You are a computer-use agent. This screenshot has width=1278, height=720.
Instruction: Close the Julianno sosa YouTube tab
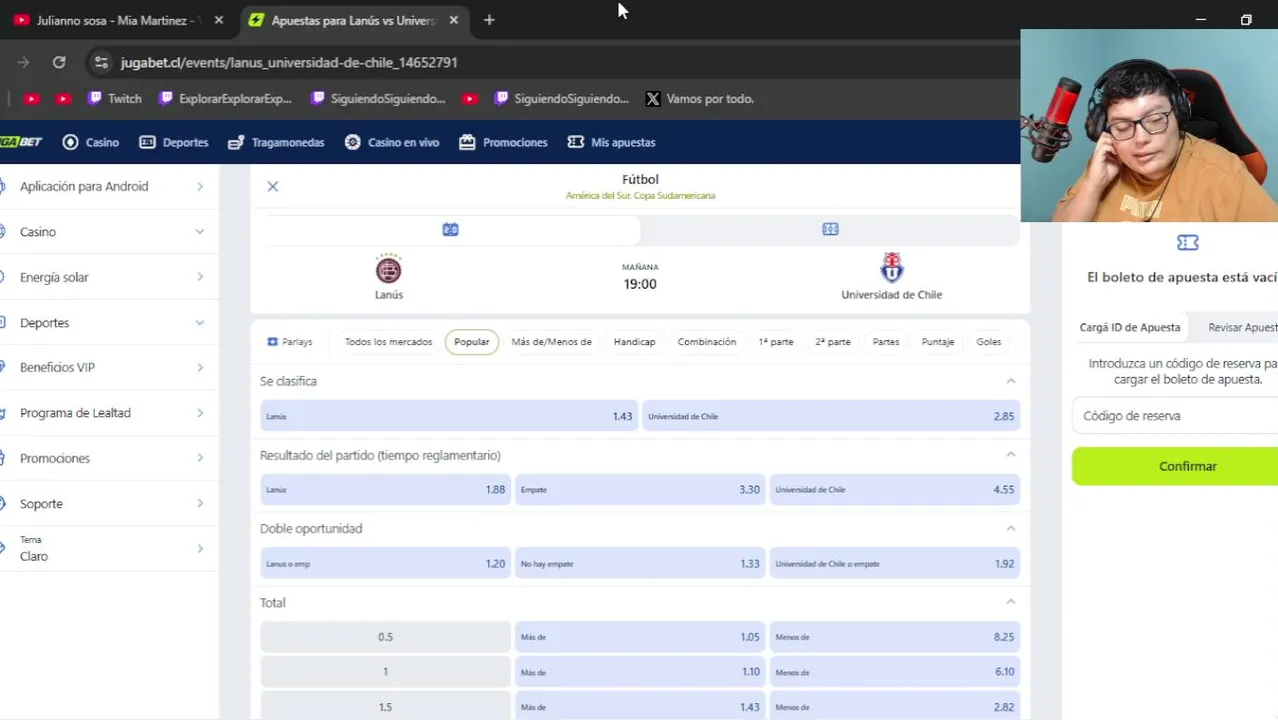coord(219,20)
